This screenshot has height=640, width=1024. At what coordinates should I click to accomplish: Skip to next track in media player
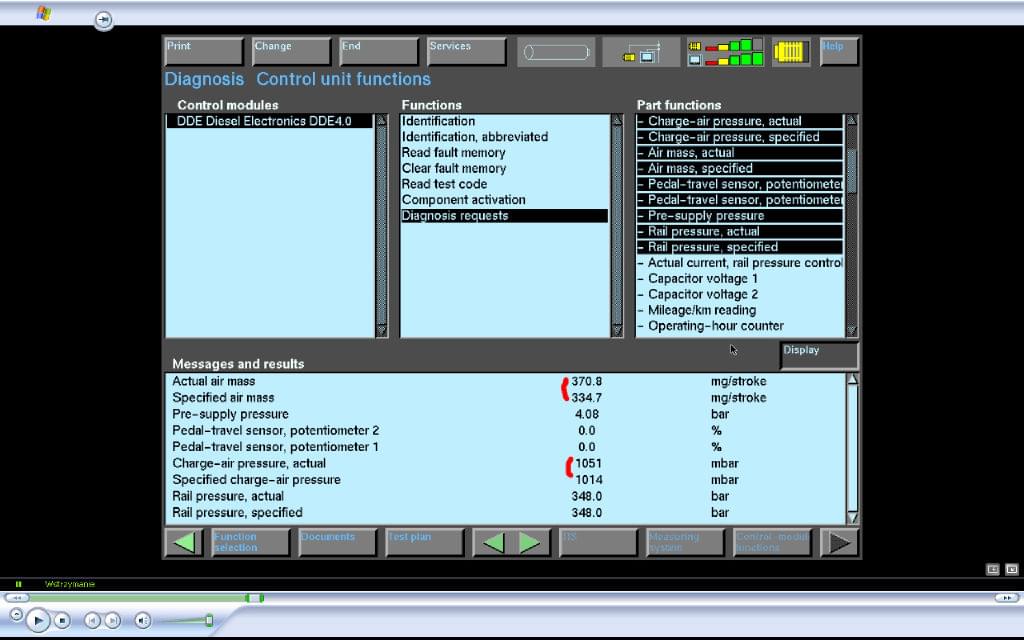click(112, 620)
